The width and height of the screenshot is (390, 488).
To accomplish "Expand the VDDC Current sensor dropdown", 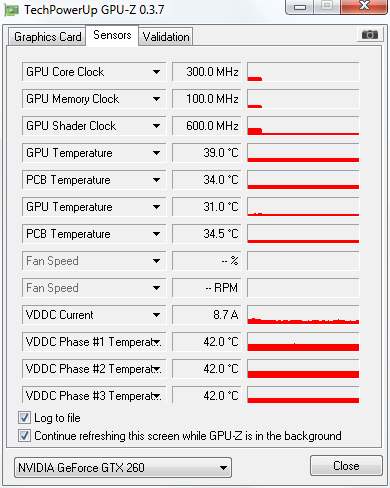I will coord(156,315).
